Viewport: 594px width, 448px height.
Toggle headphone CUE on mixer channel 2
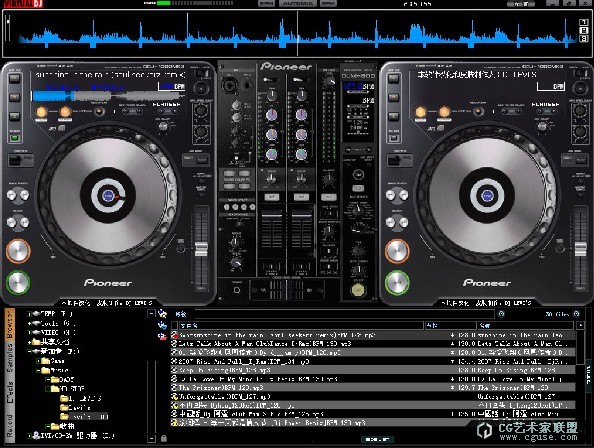(301, 197)
